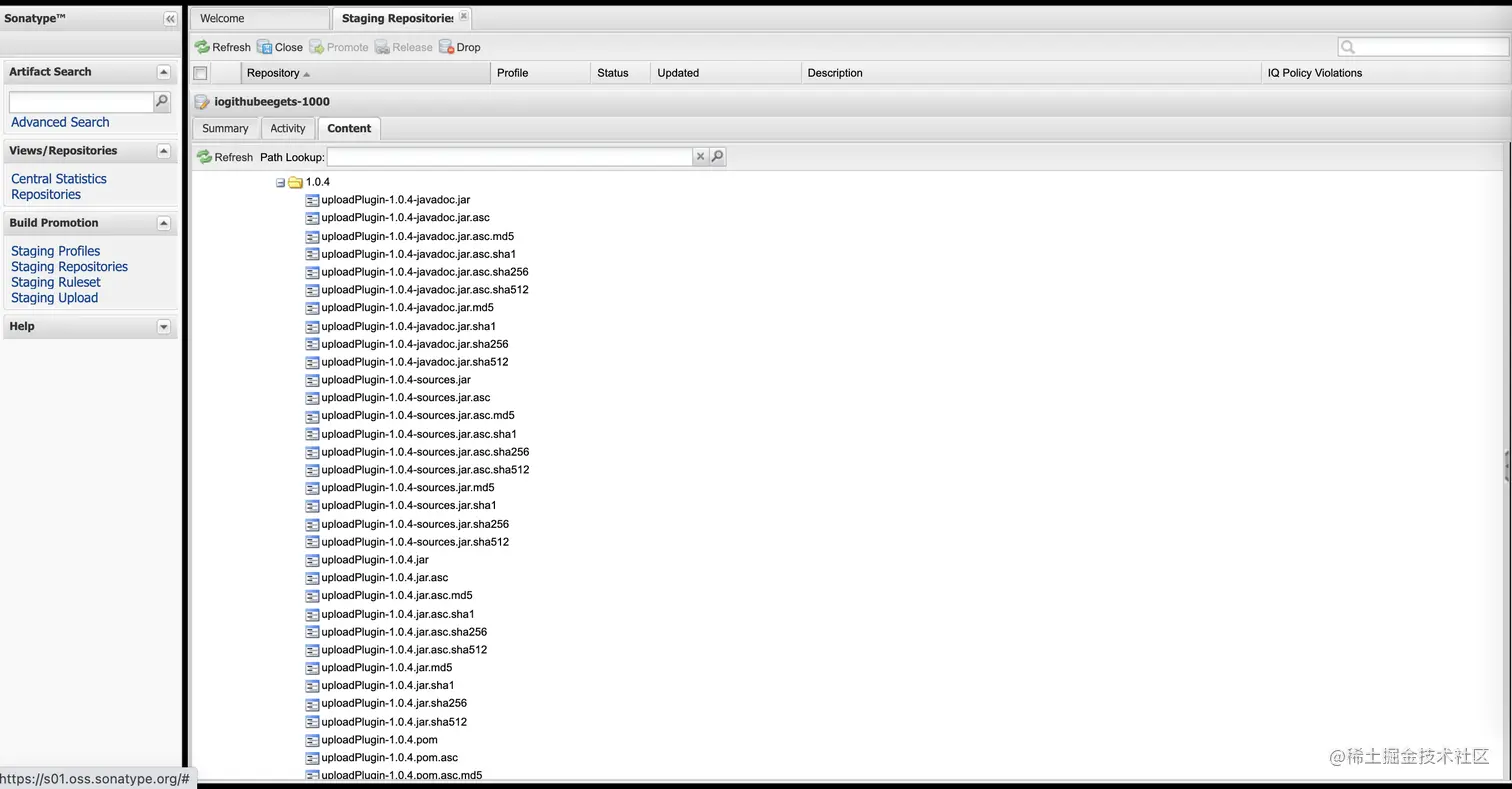Switch to the Welcome tab
This screenshot has width=1512, height=789.
pos(260,18)
